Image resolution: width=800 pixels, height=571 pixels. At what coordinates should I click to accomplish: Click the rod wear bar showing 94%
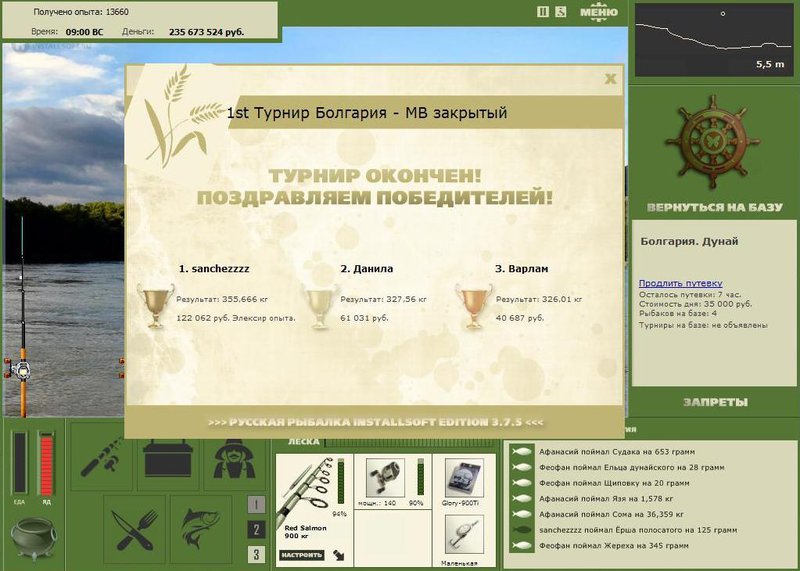(x=341, y=482)
